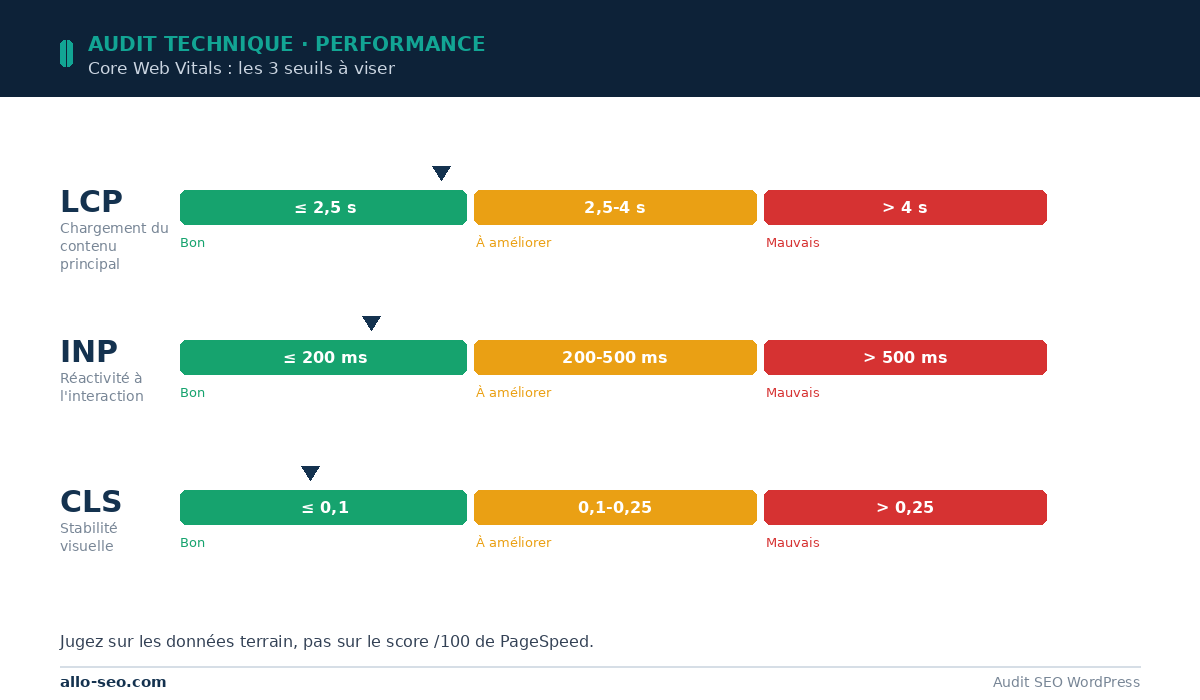Select the red > 0,25 segment
This screenshot has width=1200, height=700.
(905, 507)
